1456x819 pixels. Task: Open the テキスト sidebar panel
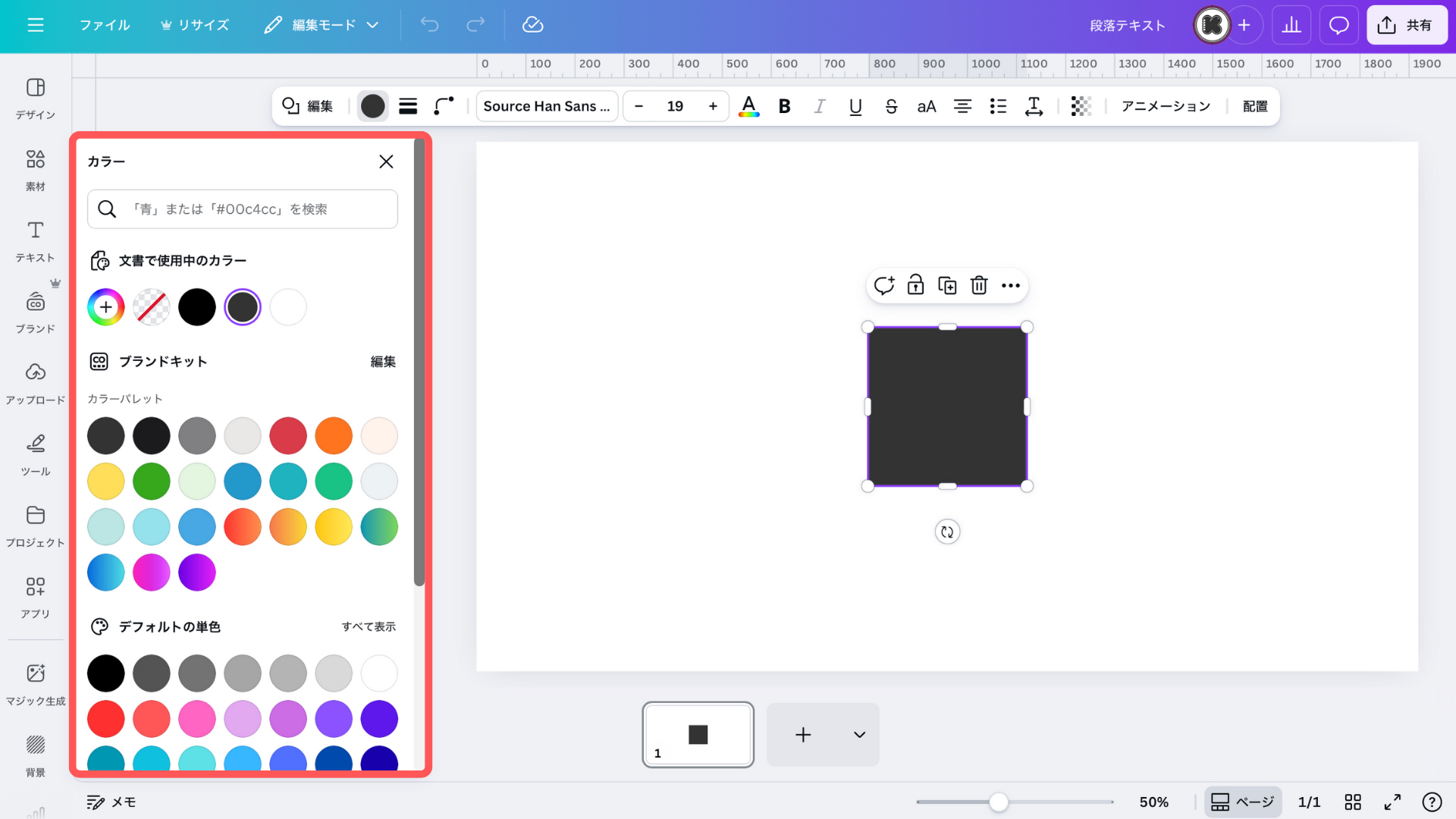pyautogui.click(x=36, y=241)
